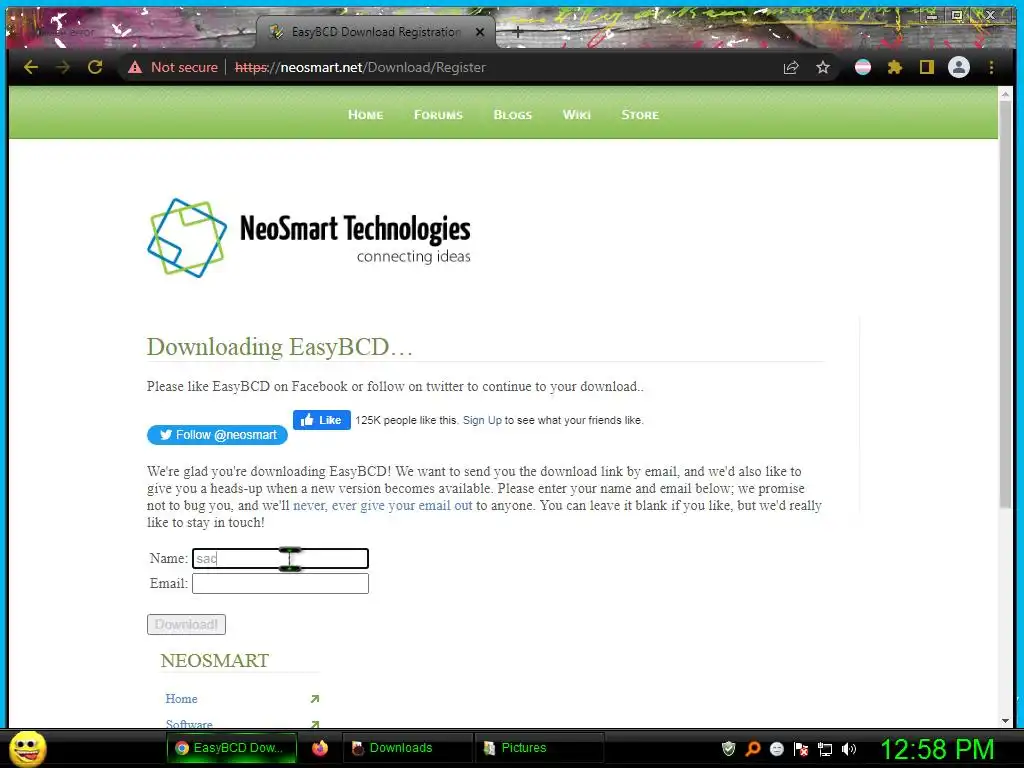Go back with the browser back arrow

[x=31, y=67]
